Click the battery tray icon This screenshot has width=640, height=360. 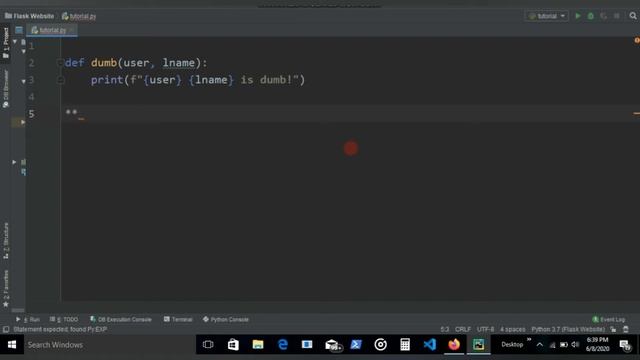tap(564, 345)
